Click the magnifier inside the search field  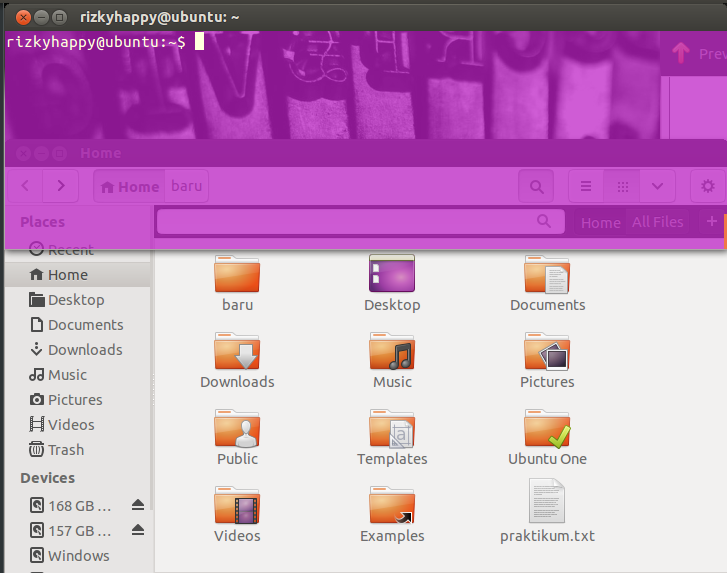(544, 221)
